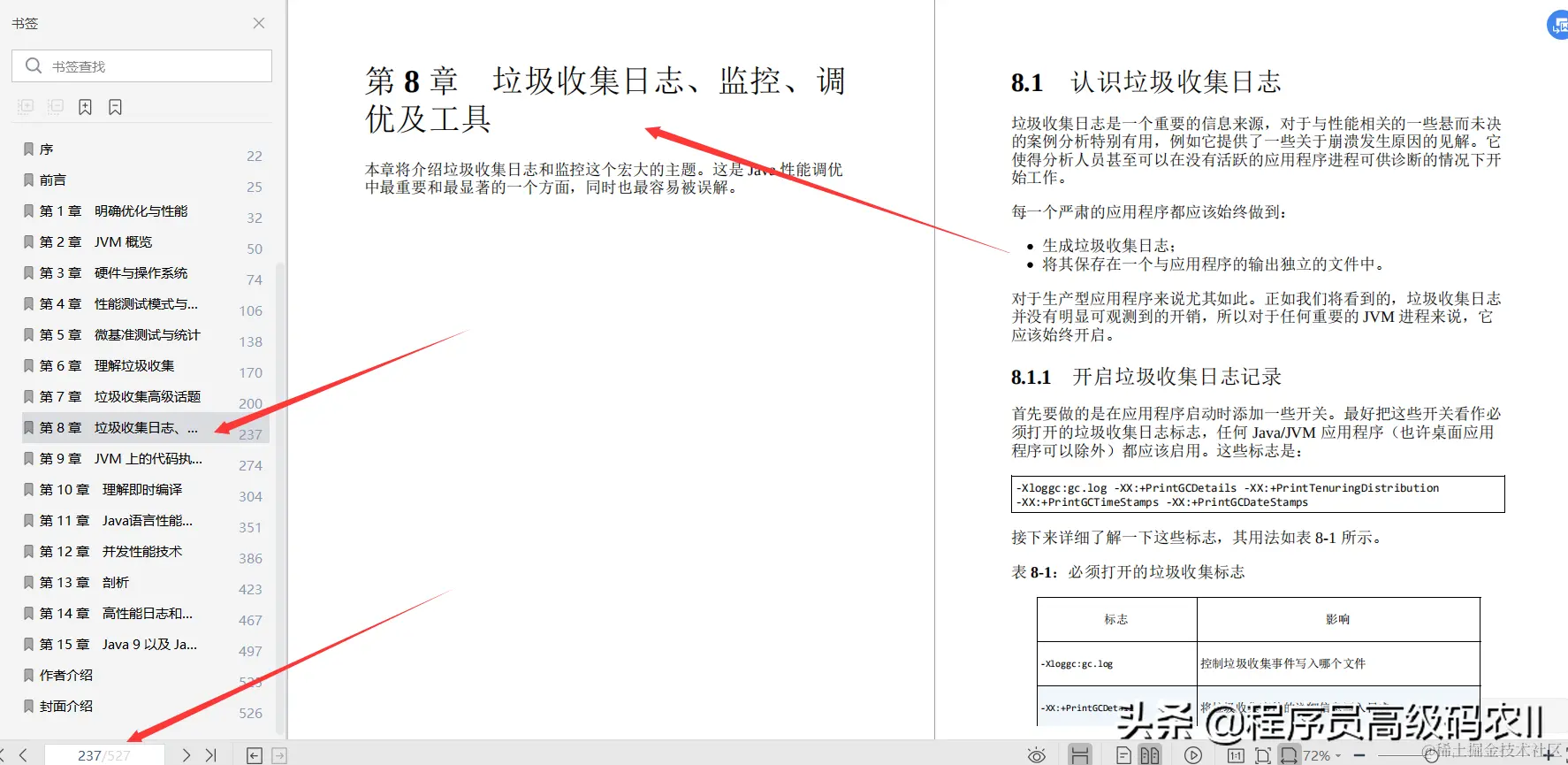Go forward to next view
Image resolution: width=1568 pixels, height=765 pixels.
(279, 755)
